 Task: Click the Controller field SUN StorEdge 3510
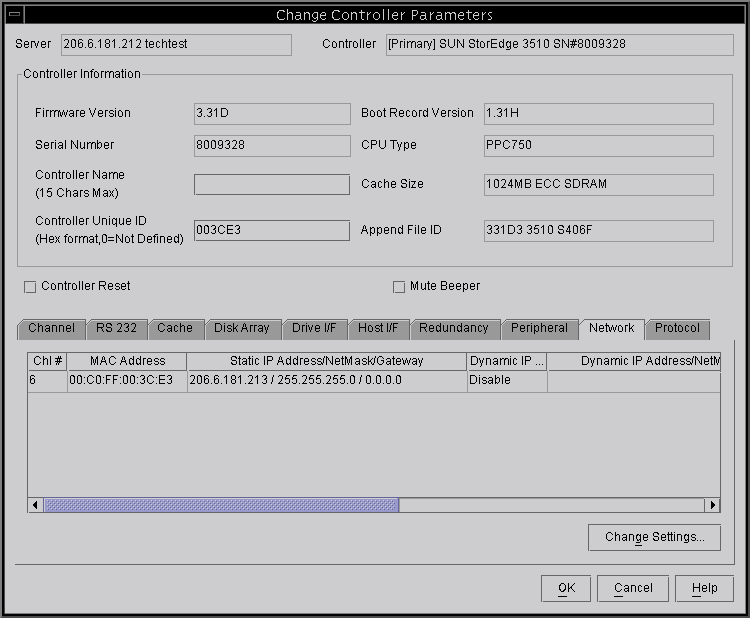click(559, 44)
